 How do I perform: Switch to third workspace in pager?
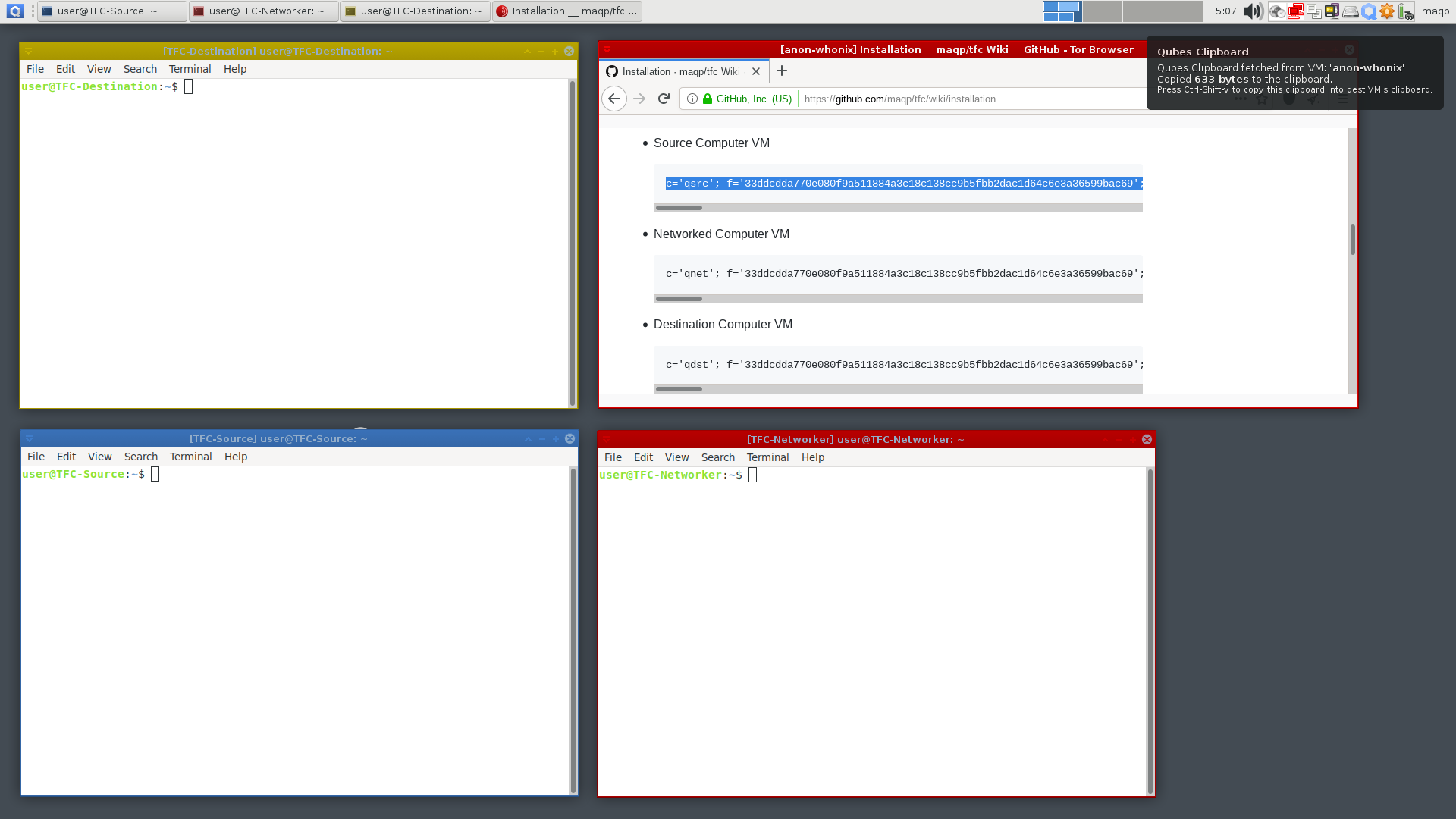(1142, 11)
